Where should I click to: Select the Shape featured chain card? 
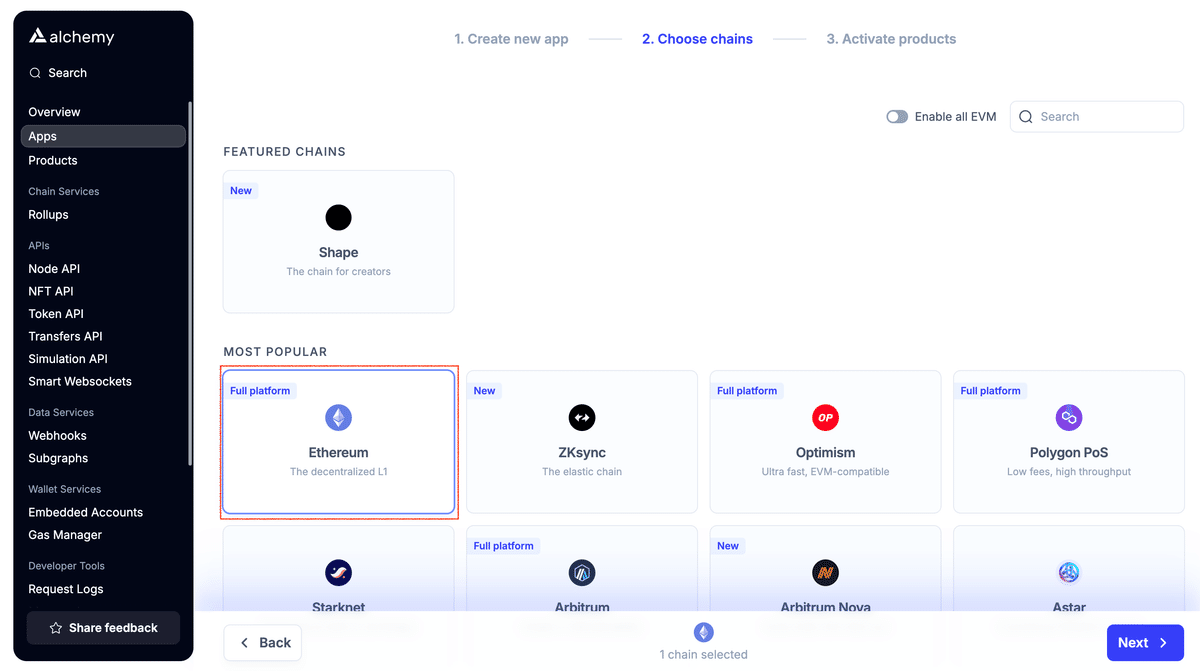pos(339,241)
